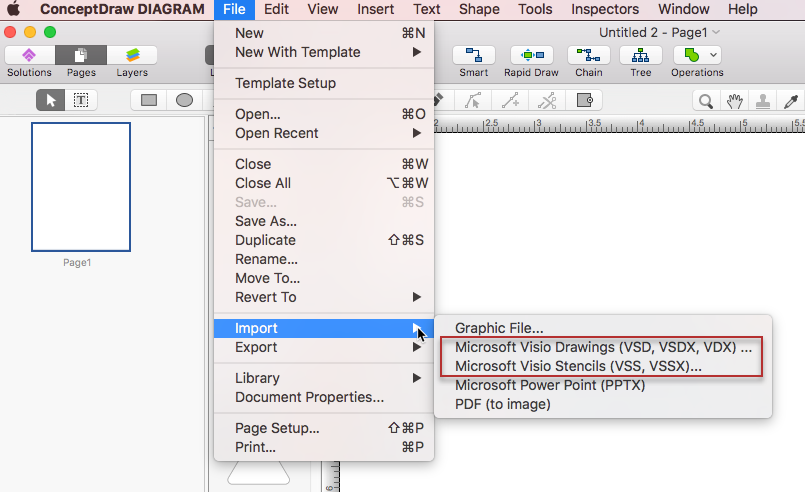Screen dimensions: 805x492
Task: Choose Save As... menu item
Action: coord(324,221)
